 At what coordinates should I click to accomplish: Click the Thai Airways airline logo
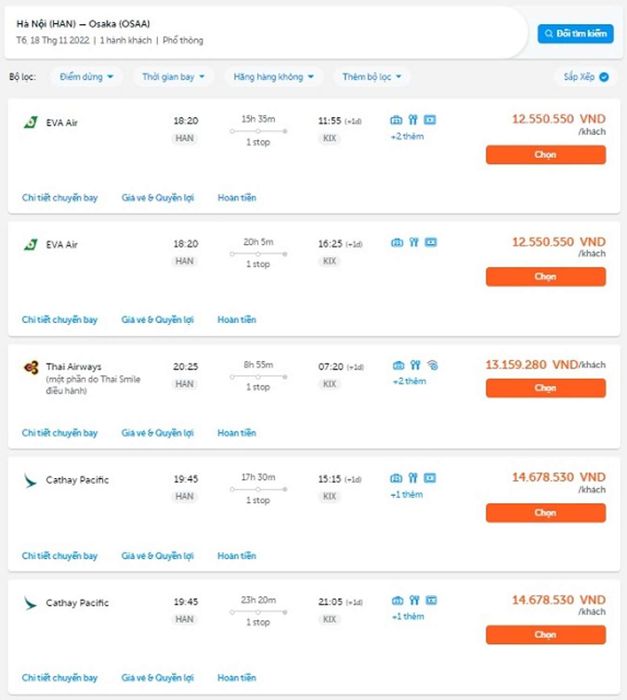click(30, 367)
